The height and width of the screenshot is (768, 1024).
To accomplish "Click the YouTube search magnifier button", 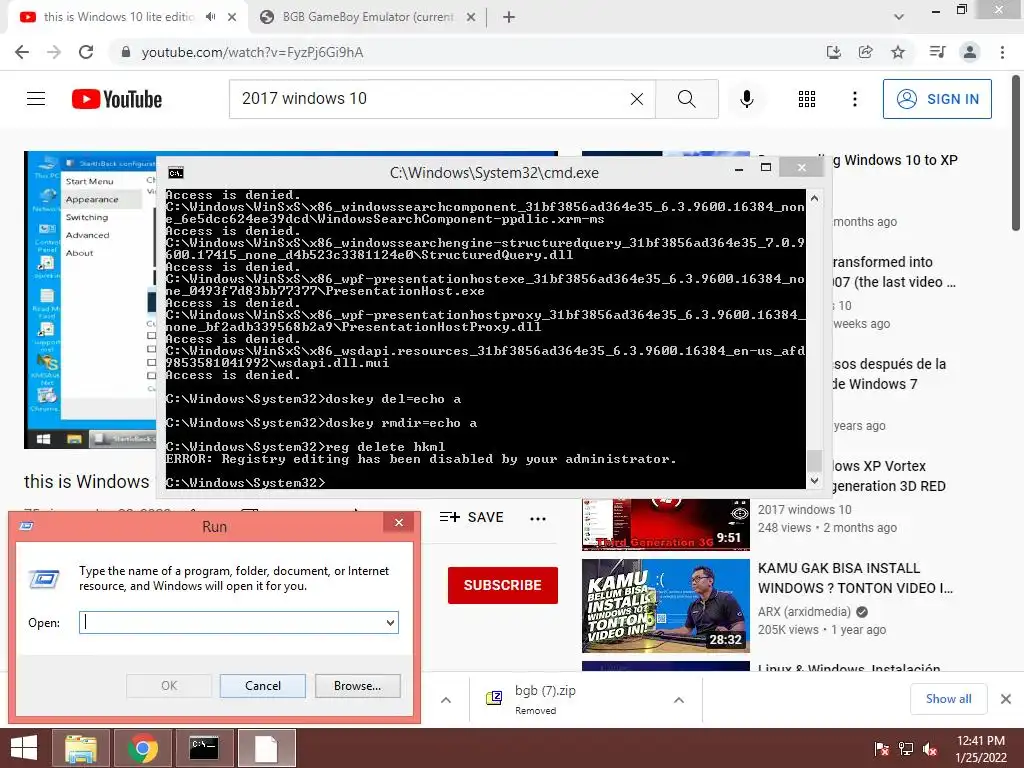I will 686,99.
